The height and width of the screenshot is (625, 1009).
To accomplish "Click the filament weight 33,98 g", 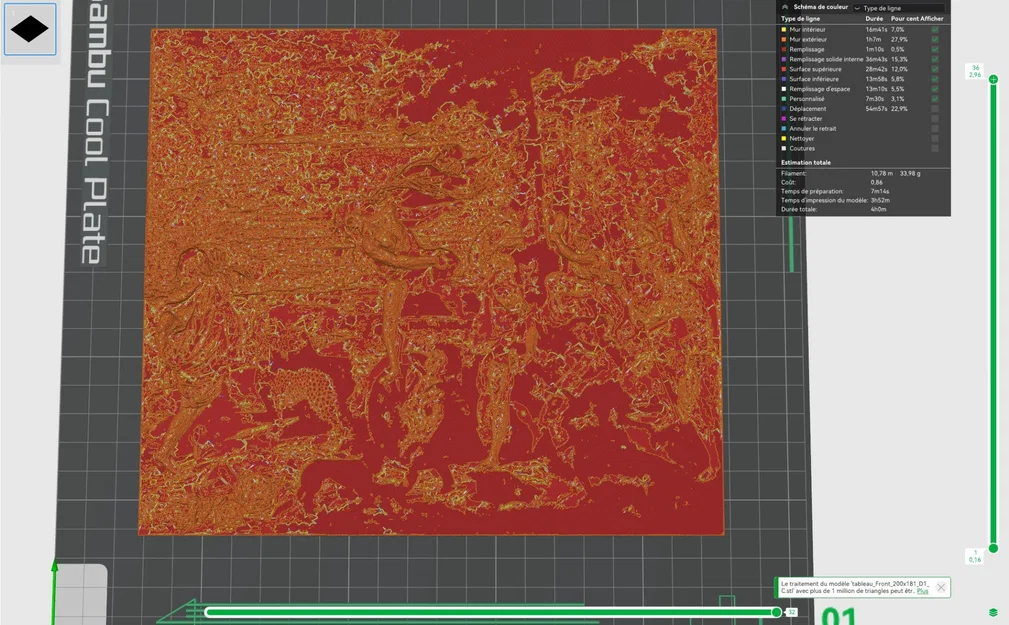I will pos(910,174).
